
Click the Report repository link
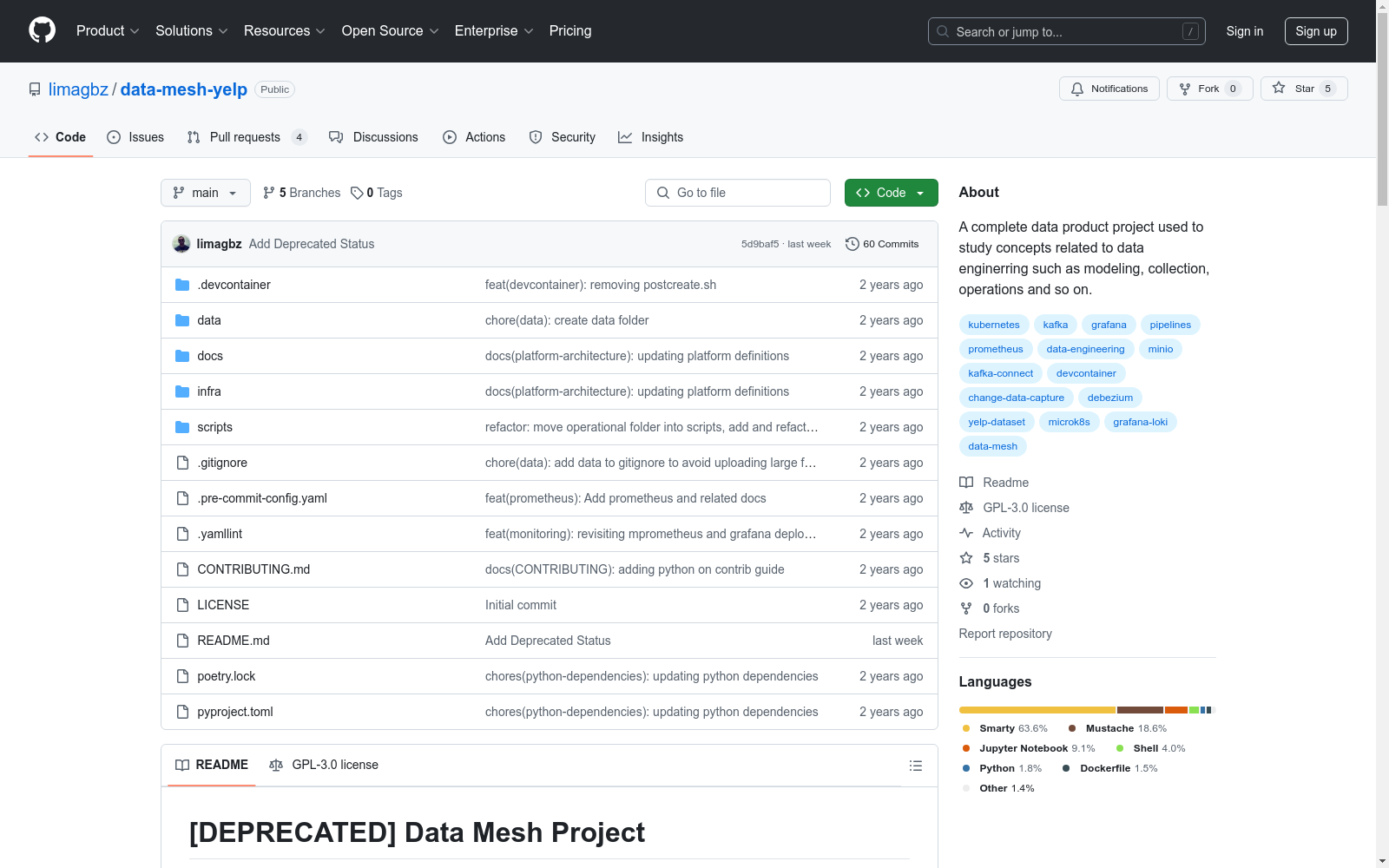coord(1005,634)
